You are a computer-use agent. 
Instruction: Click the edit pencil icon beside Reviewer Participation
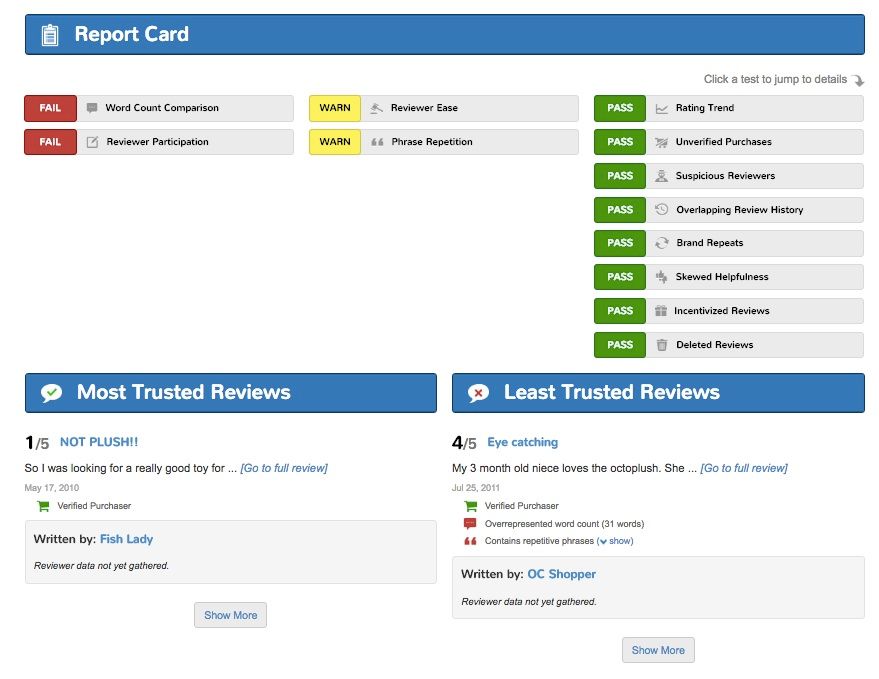pos(92,142)
